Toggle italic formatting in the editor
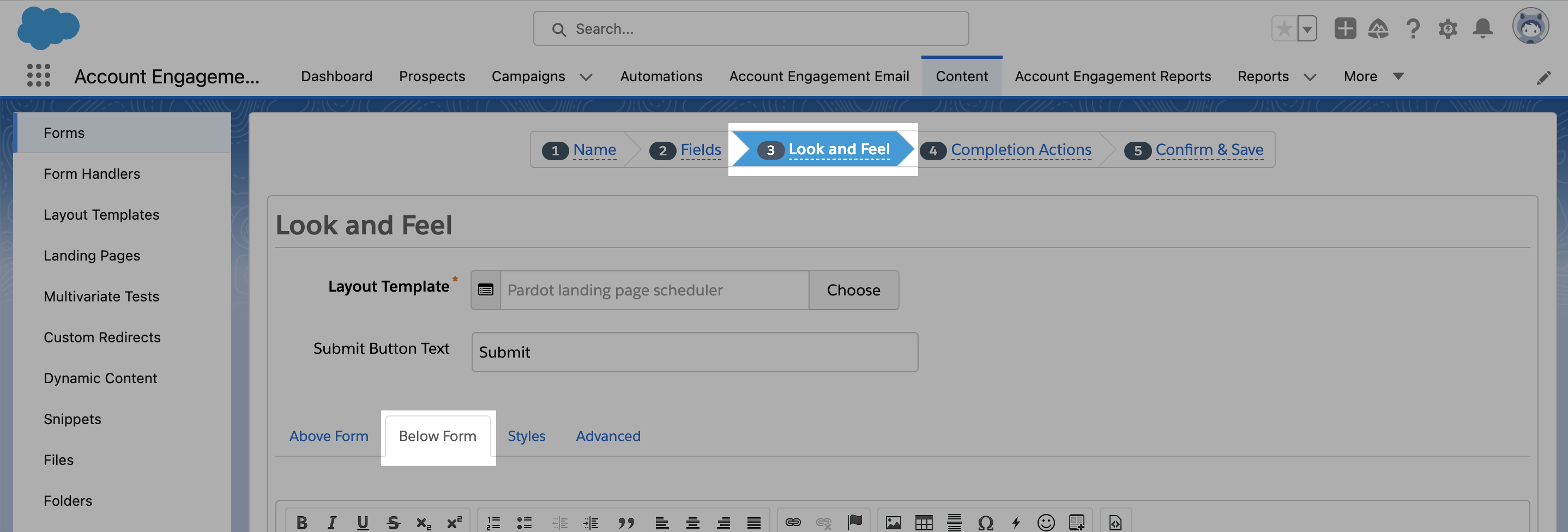The height and width of the screenshot is (532, 1568). 331,522
